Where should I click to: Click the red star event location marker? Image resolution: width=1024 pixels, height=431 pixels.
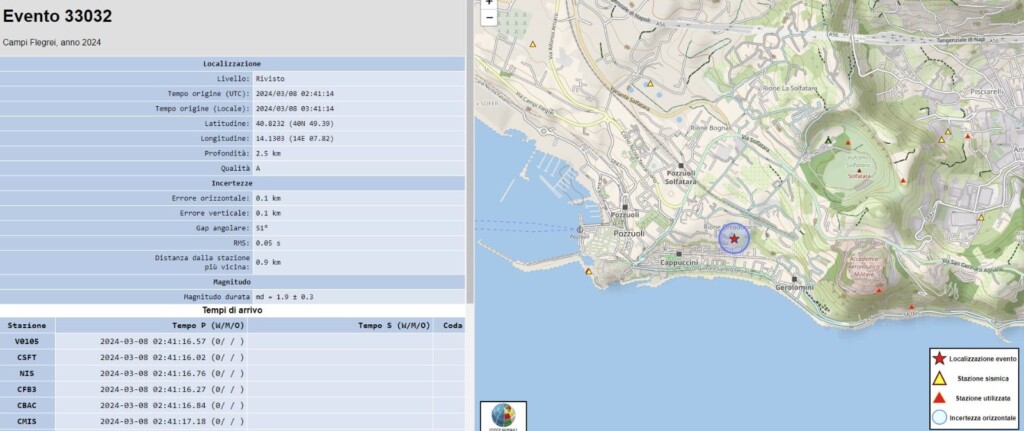coord(734,239)
